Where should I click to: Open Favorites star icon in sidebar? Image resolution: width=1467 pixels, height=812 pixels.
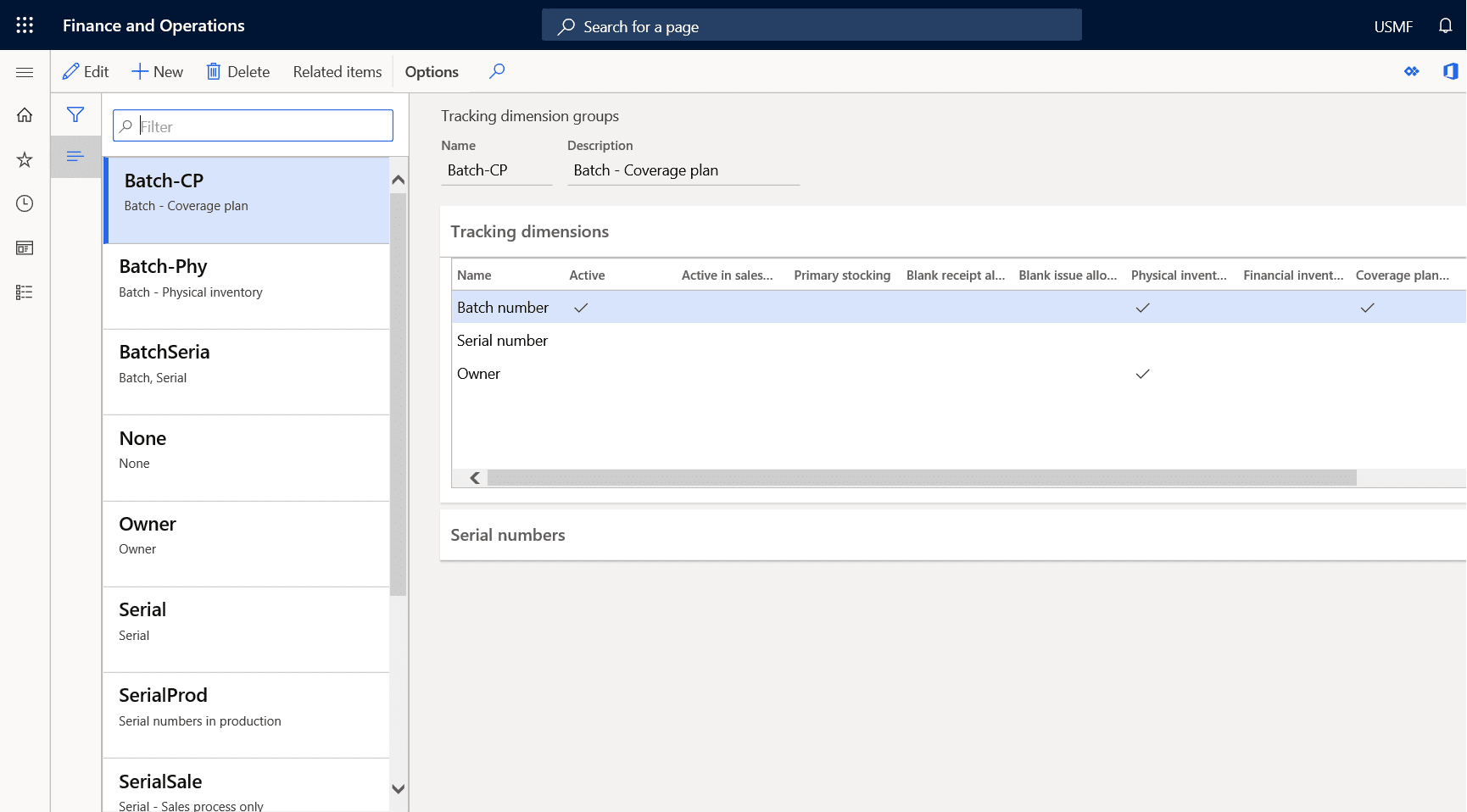click(25, 159)
